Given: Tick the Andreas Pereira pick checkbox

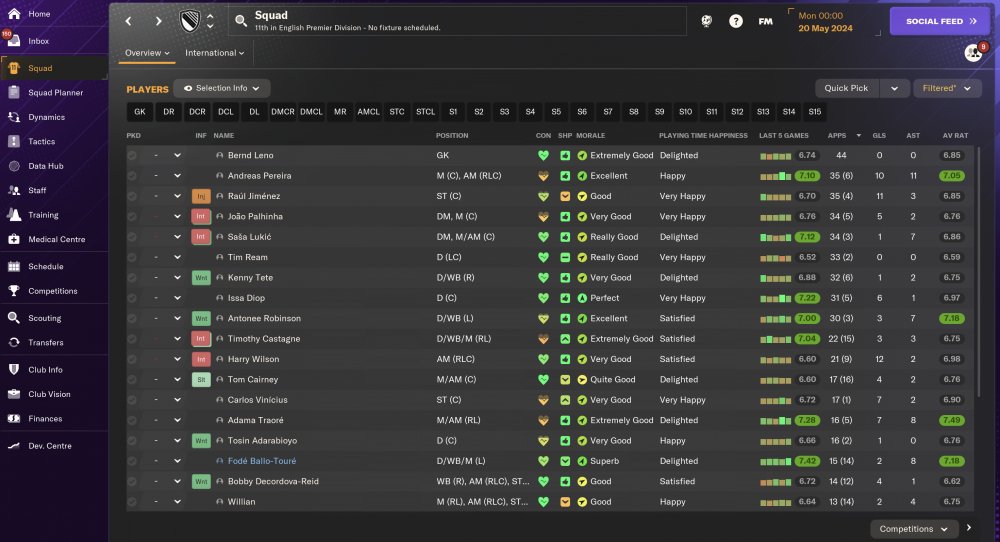Looking at the screenshot, I should (132, 176).
